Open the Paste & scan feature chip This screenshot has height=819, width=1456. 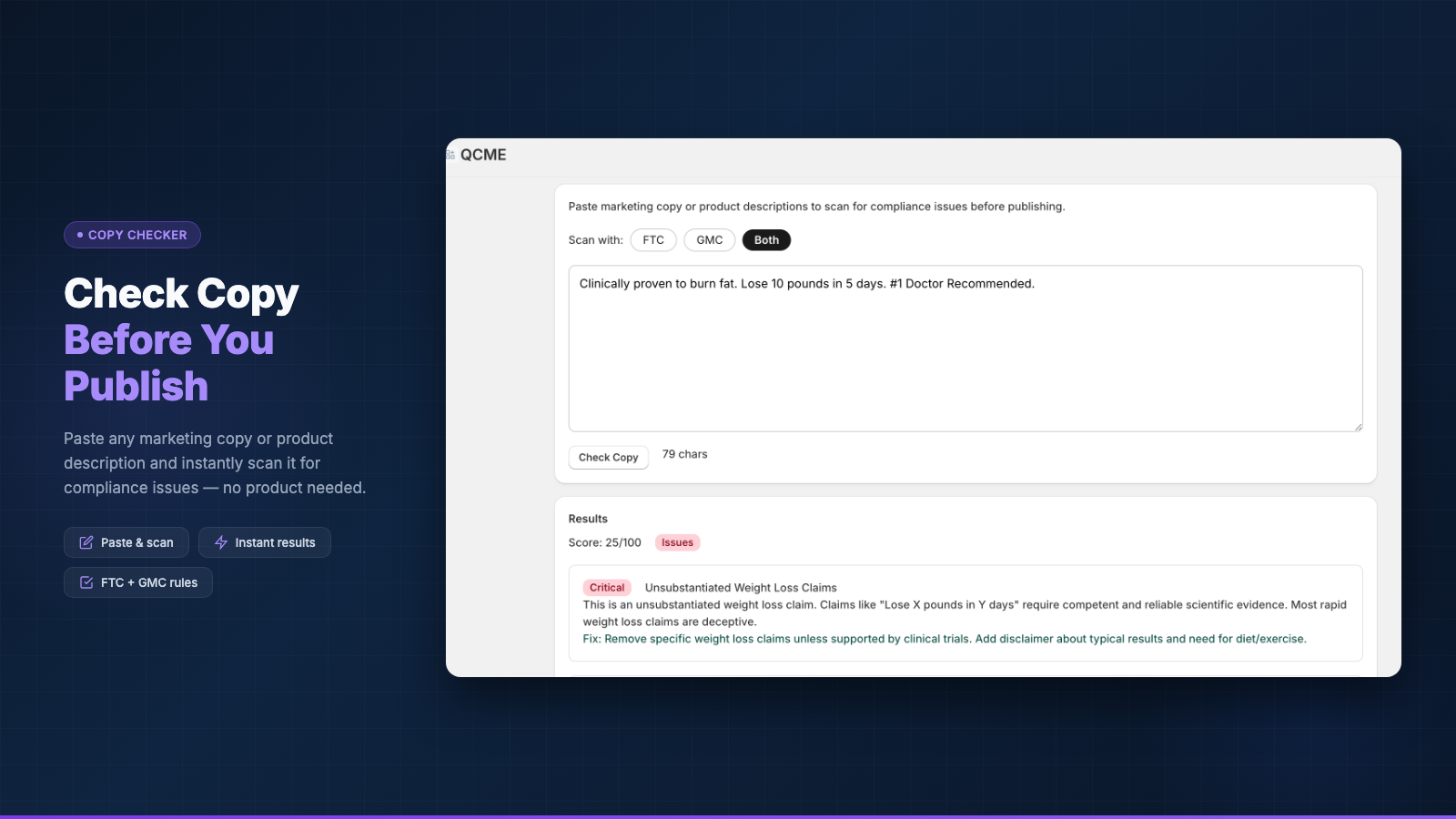(126, 542)
